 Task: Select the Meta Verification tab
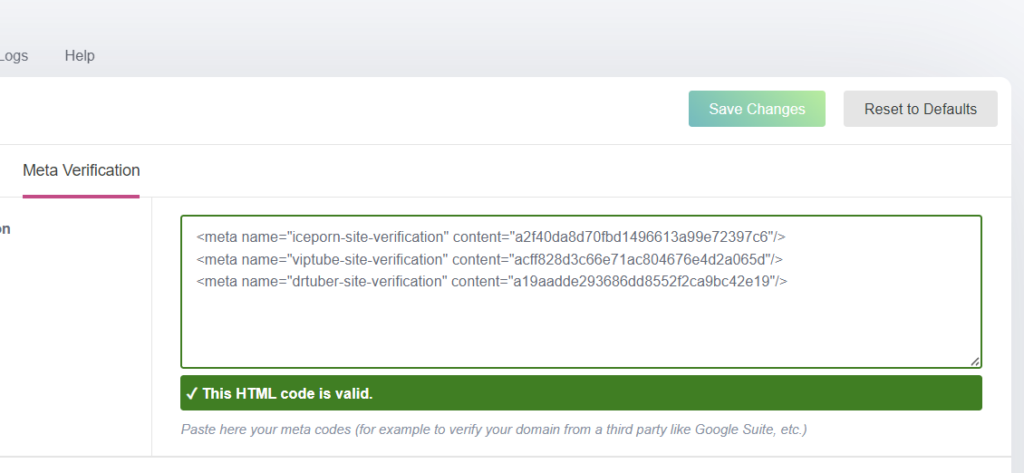81,171
